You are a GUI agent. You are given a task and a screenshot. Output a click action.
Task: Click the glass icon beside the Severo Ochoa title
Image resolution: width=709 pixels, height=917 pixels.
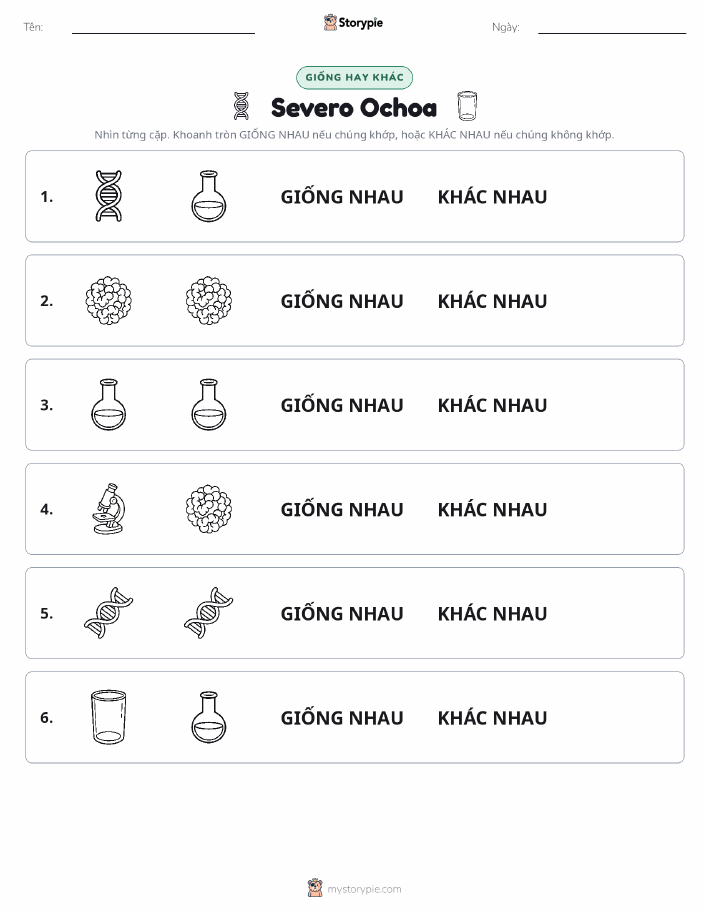467,106
